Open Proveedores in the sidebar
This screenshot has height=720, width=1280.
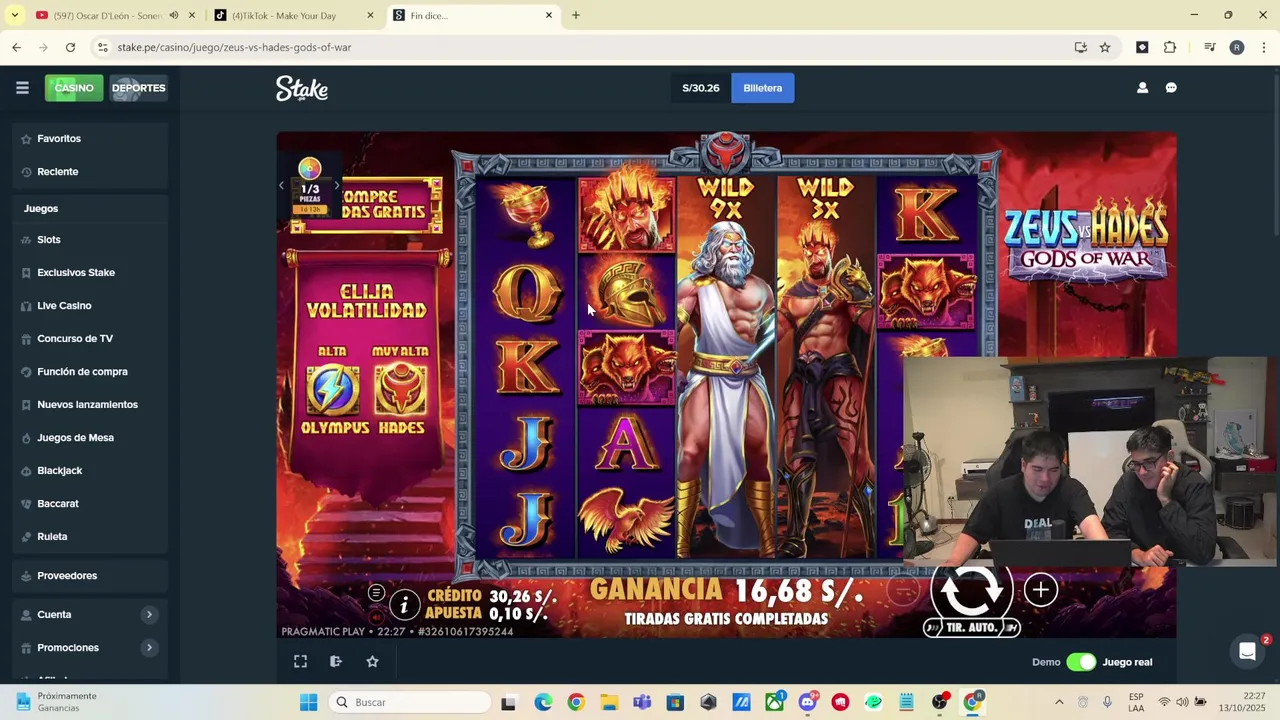(x=90, y=576)
